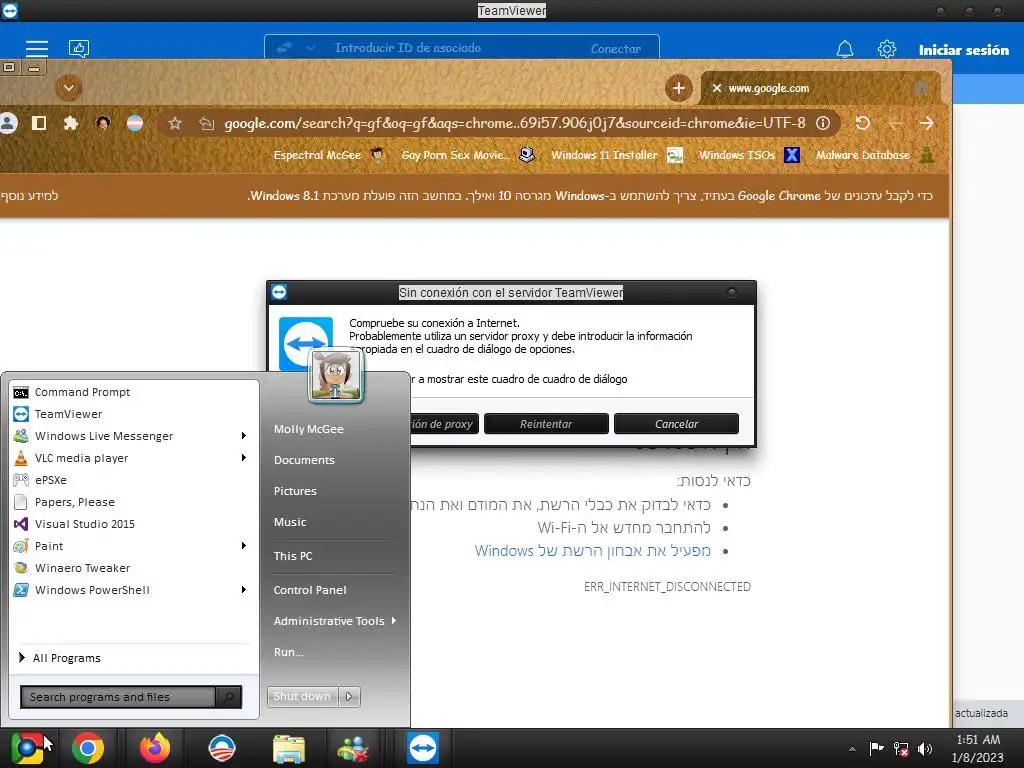Click the user account picture

click(x=336, y=375)
